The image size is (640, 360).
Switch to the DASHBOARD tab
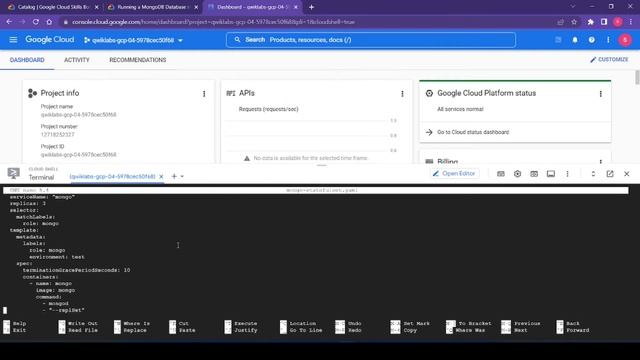tap(27, 60)
